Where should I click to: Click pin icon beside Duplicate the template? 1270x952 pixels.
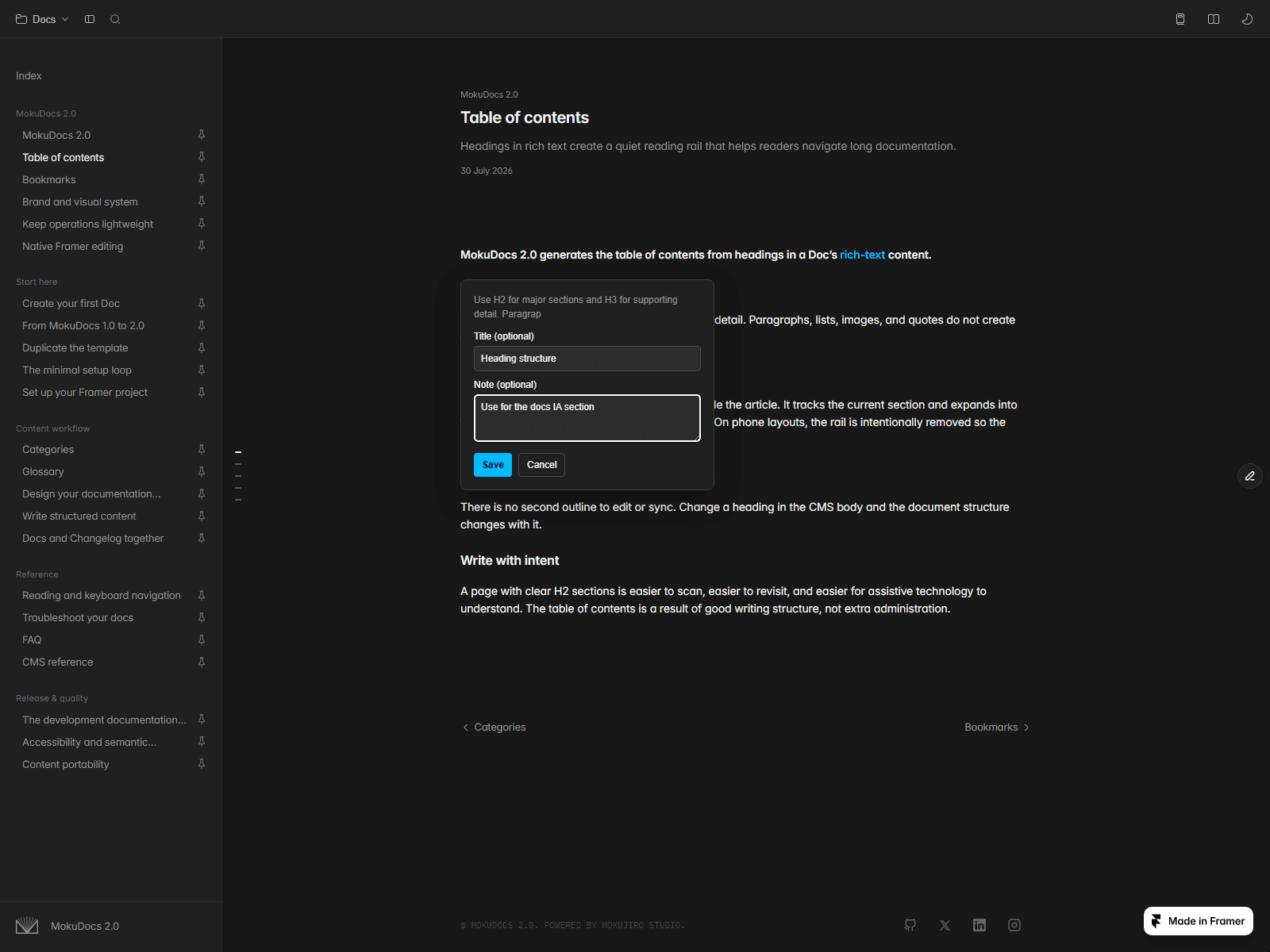pos(202,347)
